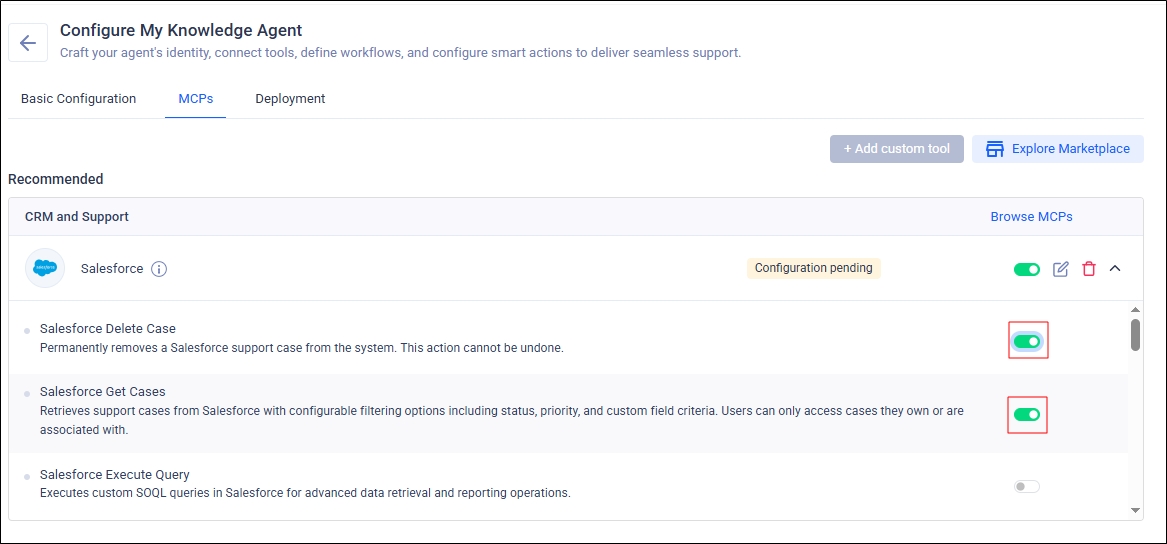
Task: Enable the Salesforce Execute Query toggle
Action: (x=1027, y=486)
